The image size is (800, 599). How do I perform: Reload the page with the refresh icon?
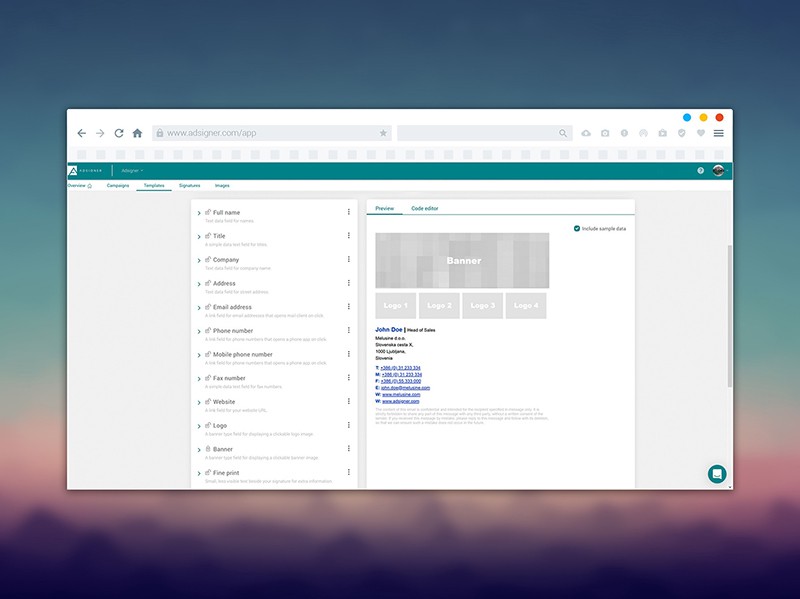[x=119, y=133]
